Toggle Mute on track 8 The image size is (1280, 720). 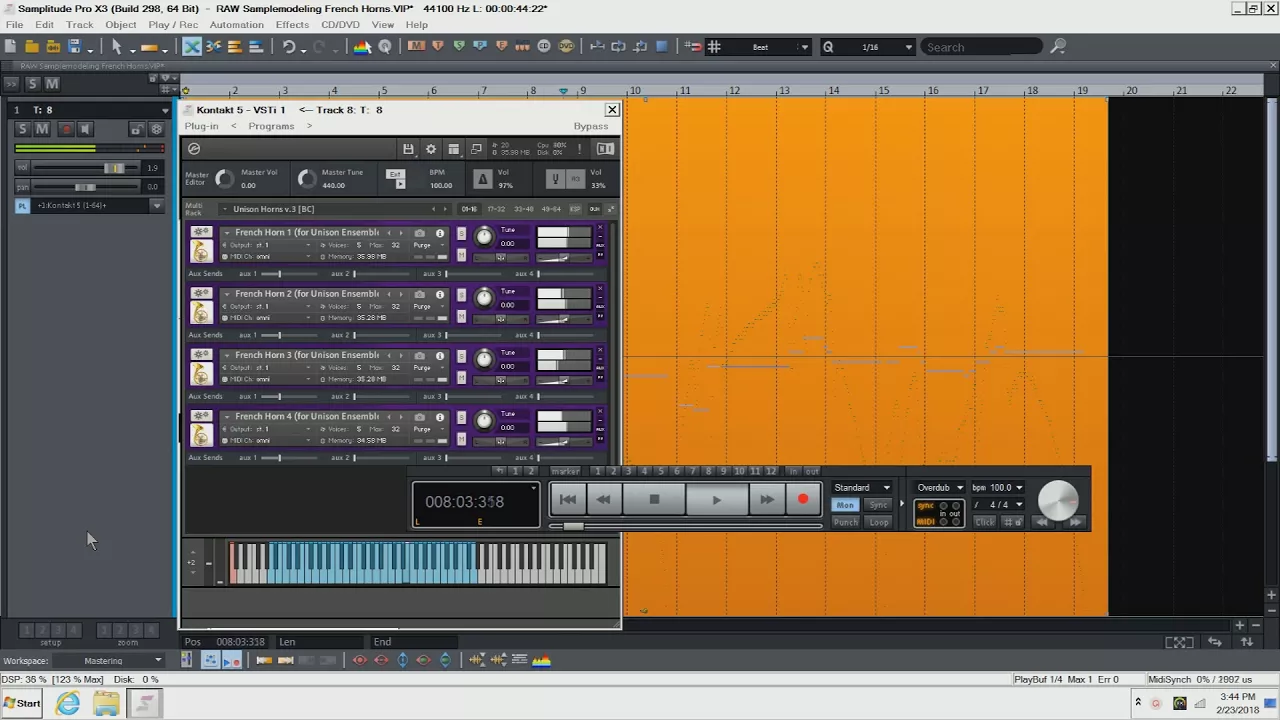pyautogui.click(x=42, y=129)
